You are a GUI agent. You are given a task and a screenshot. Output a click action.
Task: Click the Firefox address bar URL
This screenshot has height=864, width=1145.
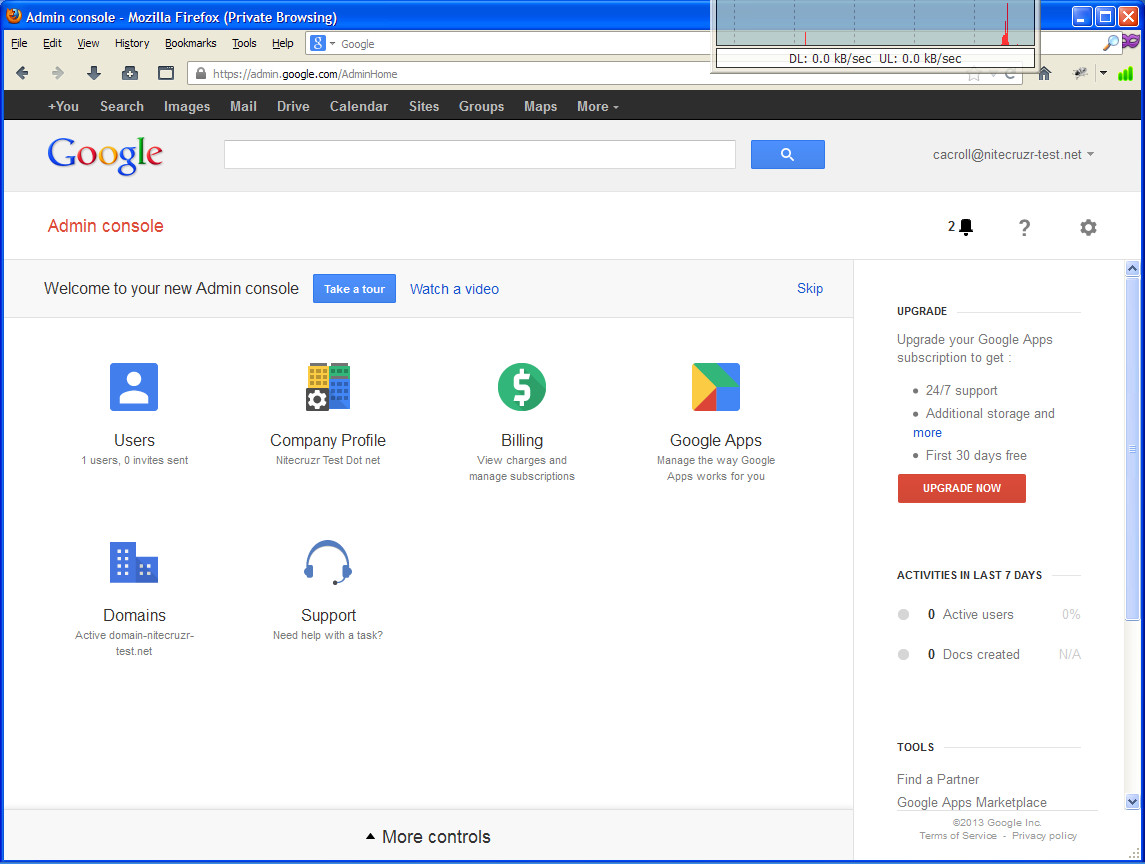click(305, 74)
